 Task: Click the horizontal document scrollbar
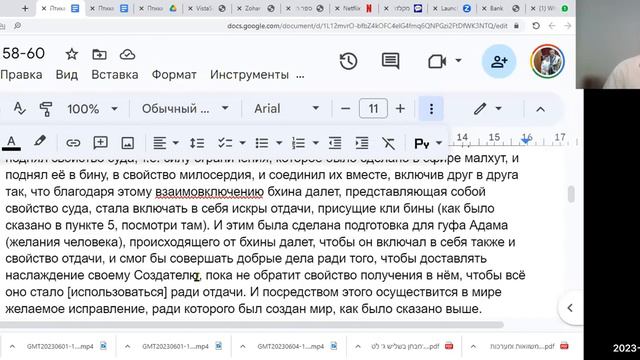(x=251, y=325)
